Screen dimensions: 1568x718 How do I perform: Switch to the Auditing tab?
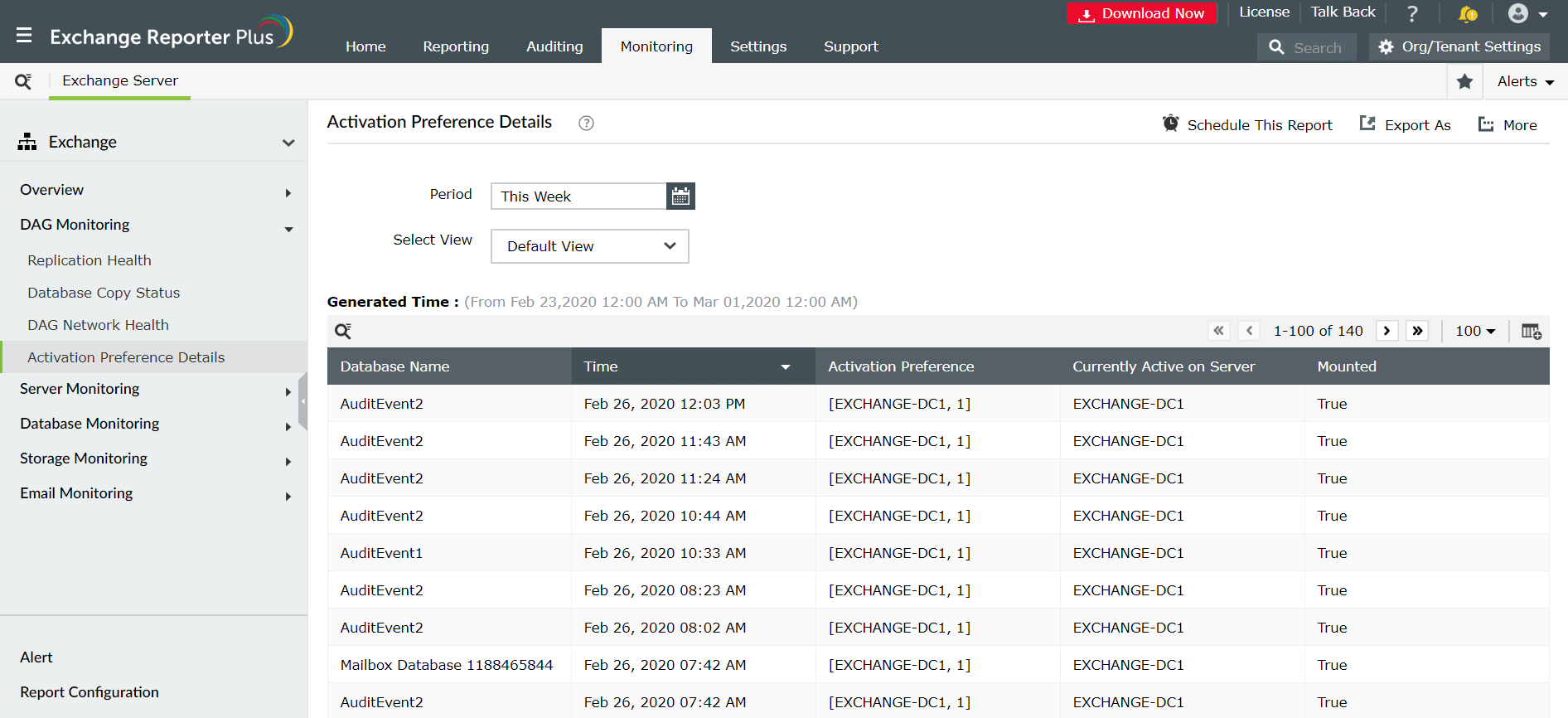click(554, 46)
